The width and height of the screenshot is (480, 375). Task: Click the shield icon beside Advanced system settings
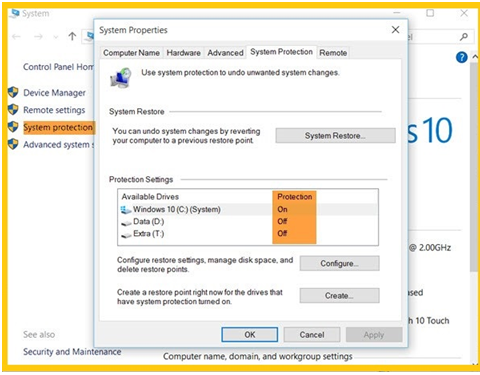click(x=13, y=144)
